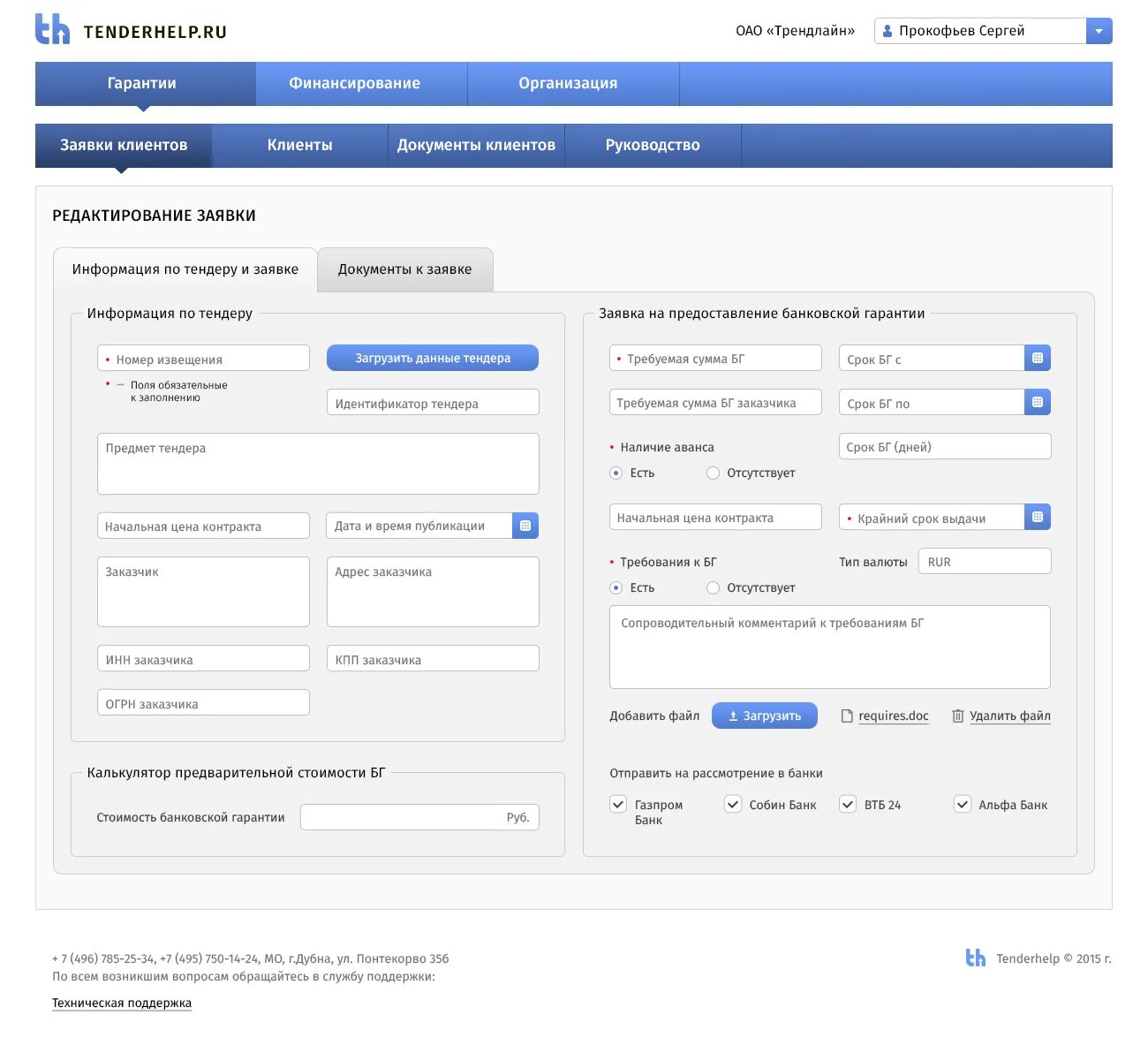Uncheck Собин Банк checkbox
The width and height of the screenshot is (1148, 1060).
tap(733, 804)
